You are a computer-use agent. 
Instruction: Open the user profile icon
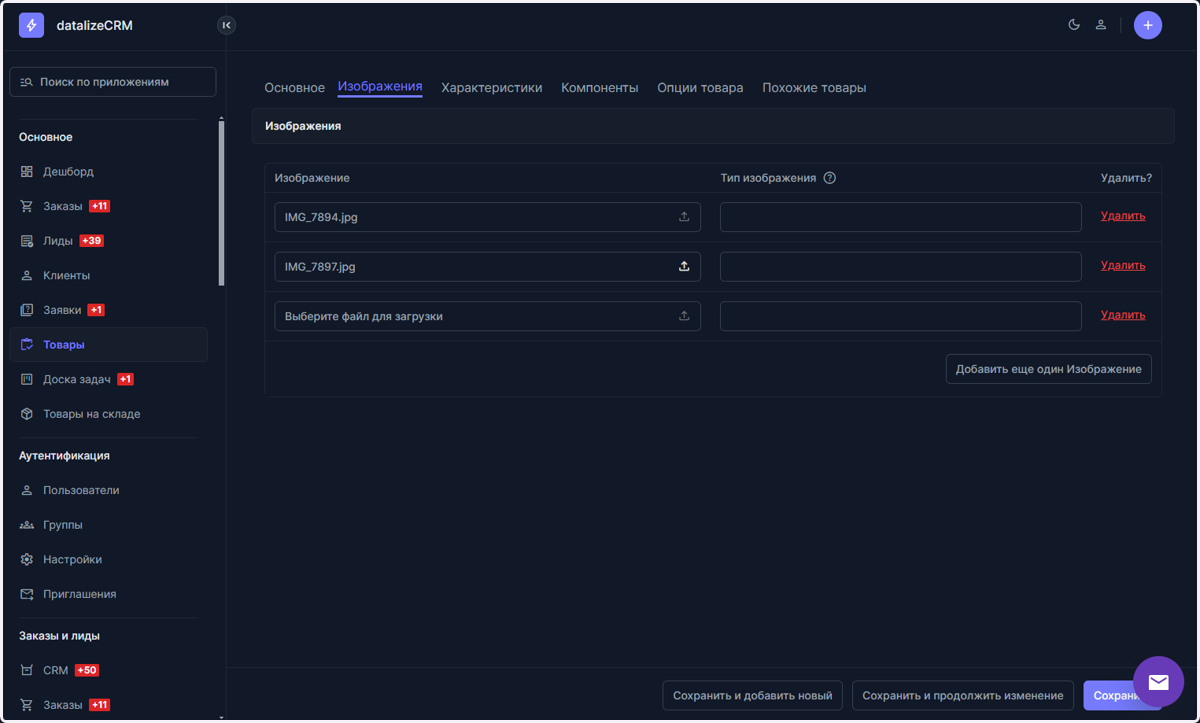pyautogui.click(x=1101, y=25)
